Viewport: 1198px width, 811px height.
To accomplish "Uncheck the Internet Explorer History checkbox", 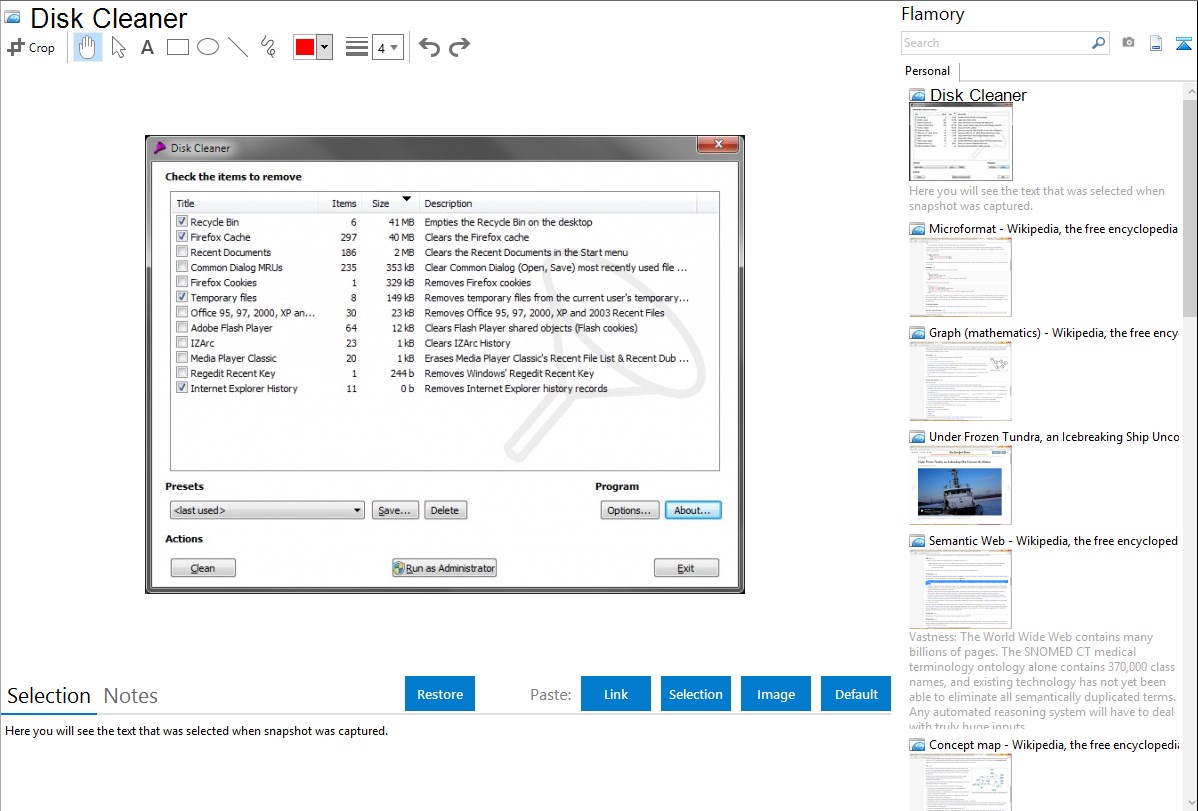I will 182,388.
